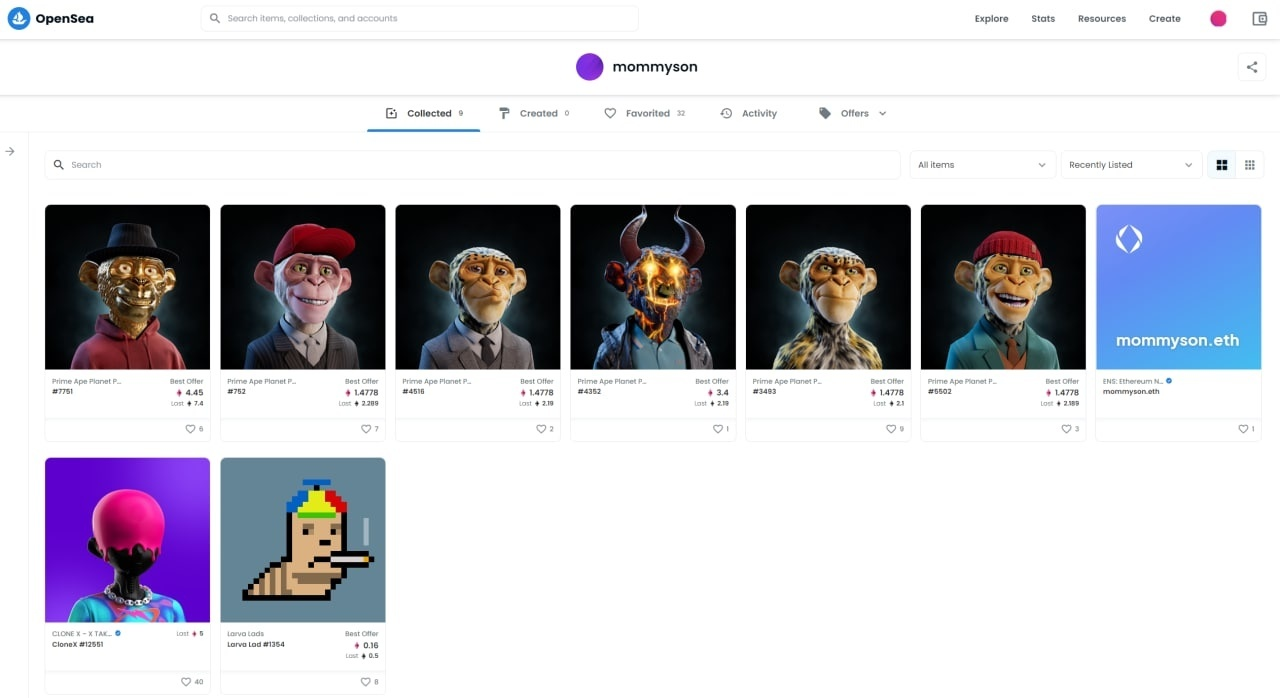Open the Stats menu

[x=1043, y=19]
